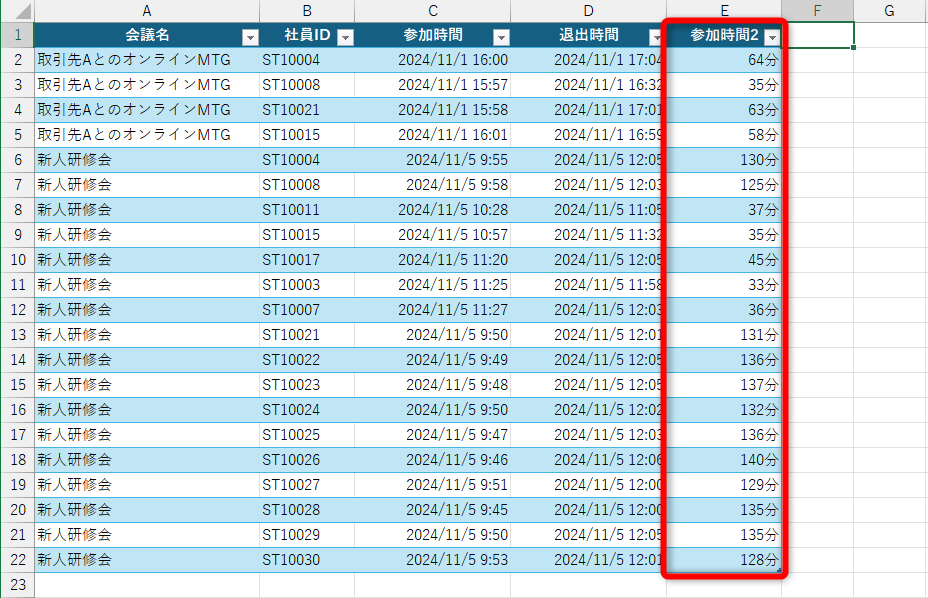Select row 23 header
This screenshot has height=598, width=928.
(x=17, y=585)
